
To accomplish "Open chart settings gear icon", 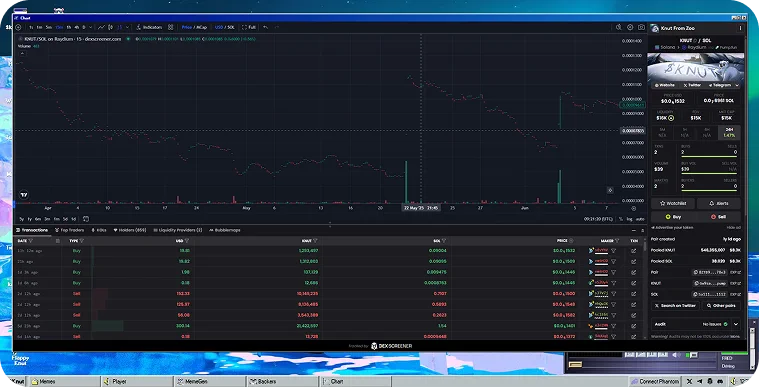I will pyautogui.click(x=630, y=28).
